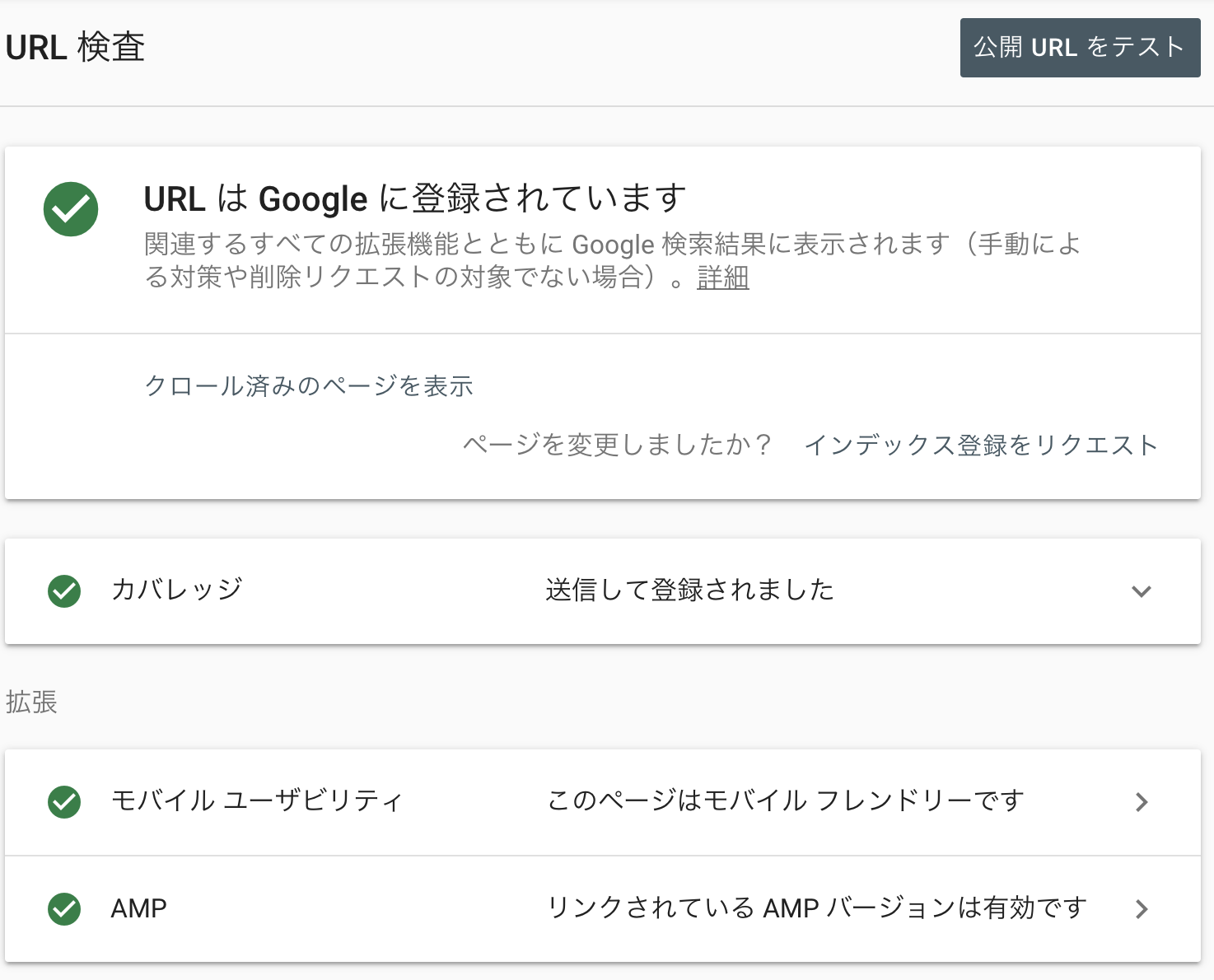Click 送信して登録されました status text
This screenshot has height=980, width=1214.
pos(690,590)
